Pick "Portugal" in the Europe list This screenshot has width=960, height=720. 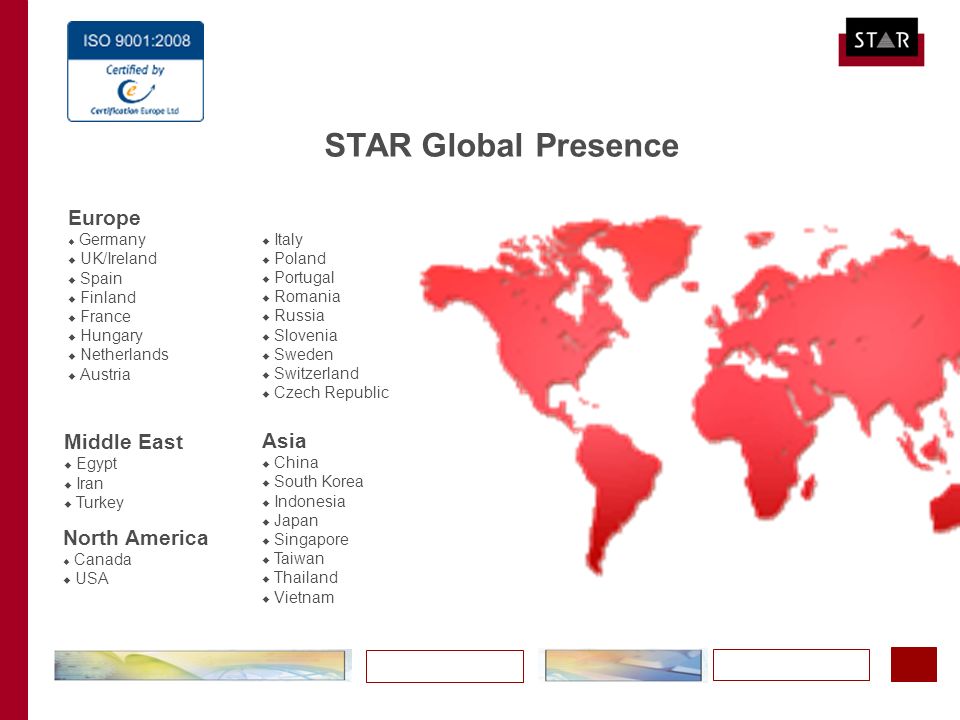tap(304, 277)
